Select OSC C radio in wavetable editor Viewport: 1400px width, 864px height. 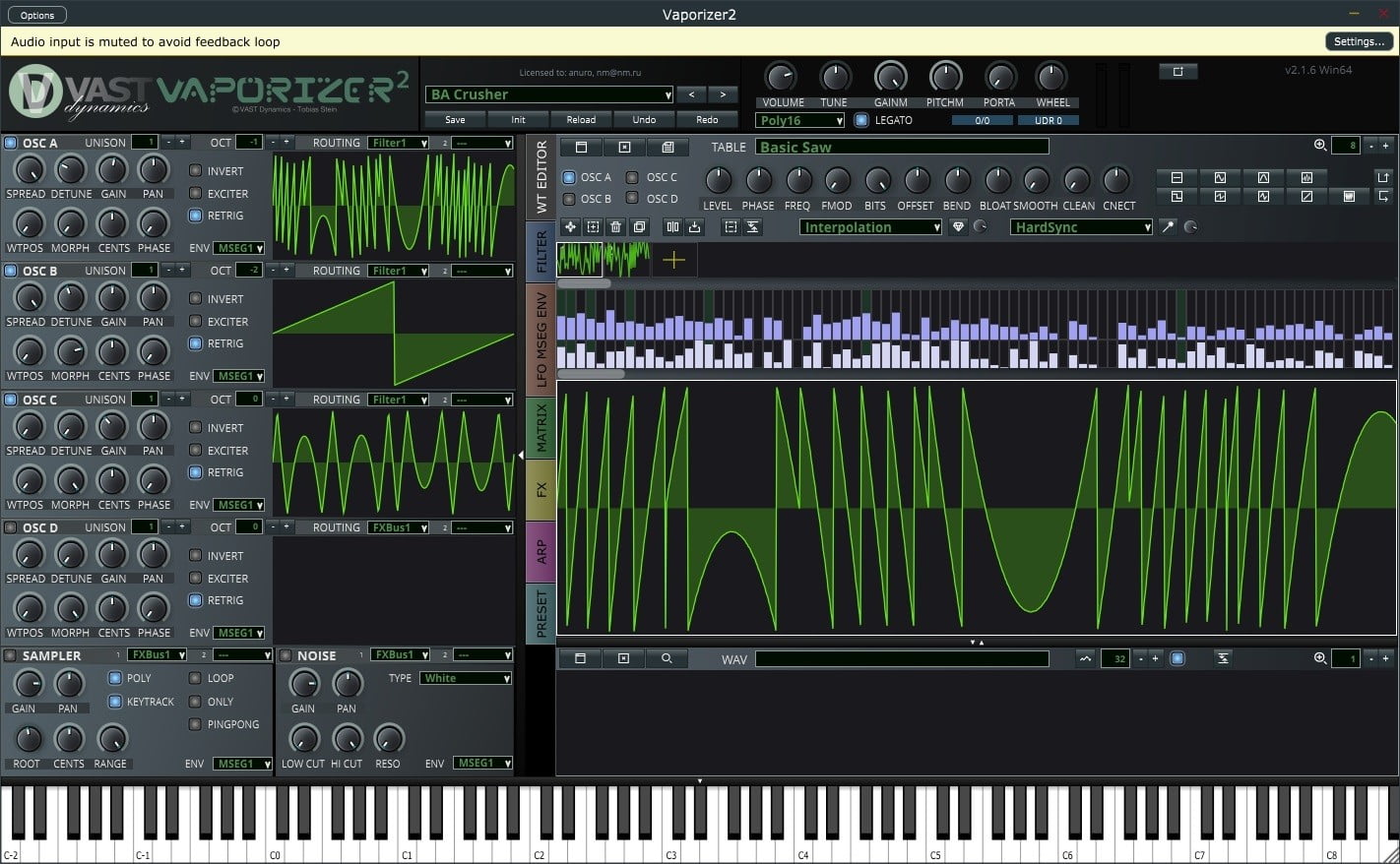(x=632, y=178)
